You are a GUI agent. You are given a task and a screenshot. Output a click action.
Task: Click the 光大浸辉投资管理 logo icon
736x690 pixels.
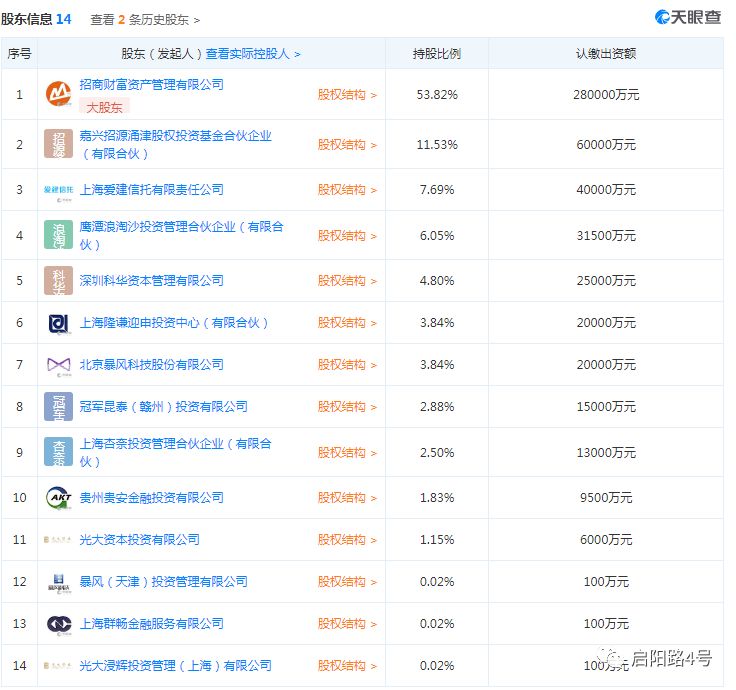pos(58,666)
